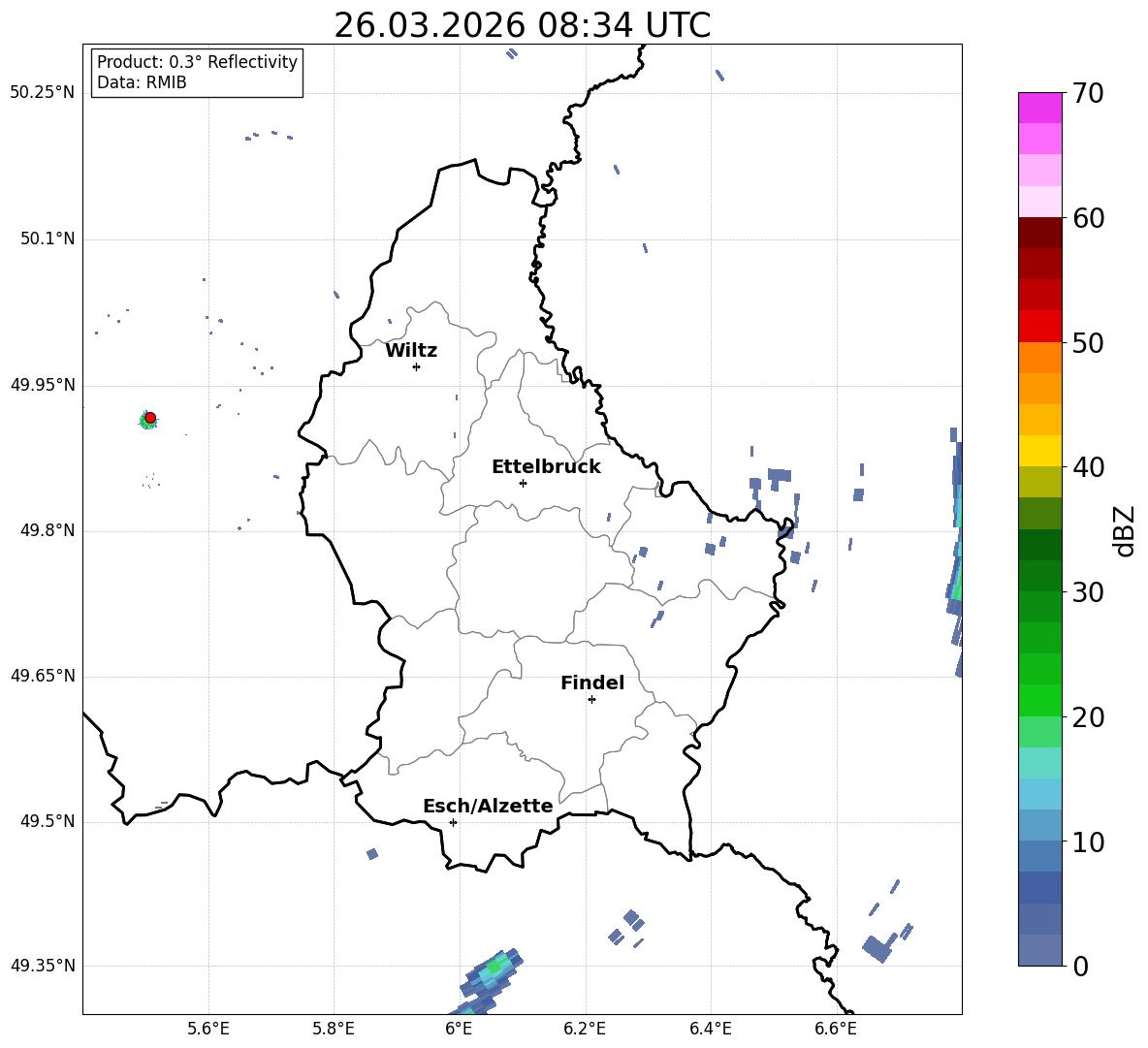Click the colorbar value 20
Viewport: 1148px width, 1048px height.
[1087, 717]
